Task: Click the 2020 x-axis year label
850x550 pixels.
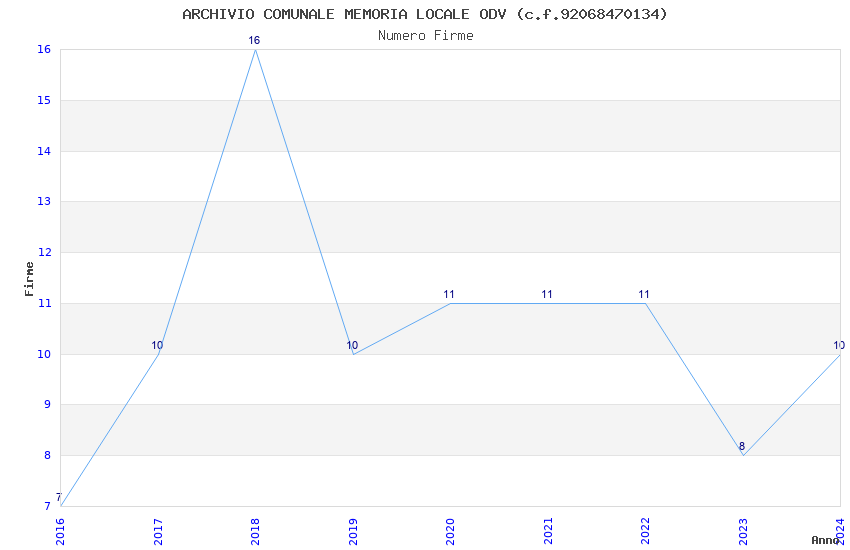Action: tap(450, 532)
